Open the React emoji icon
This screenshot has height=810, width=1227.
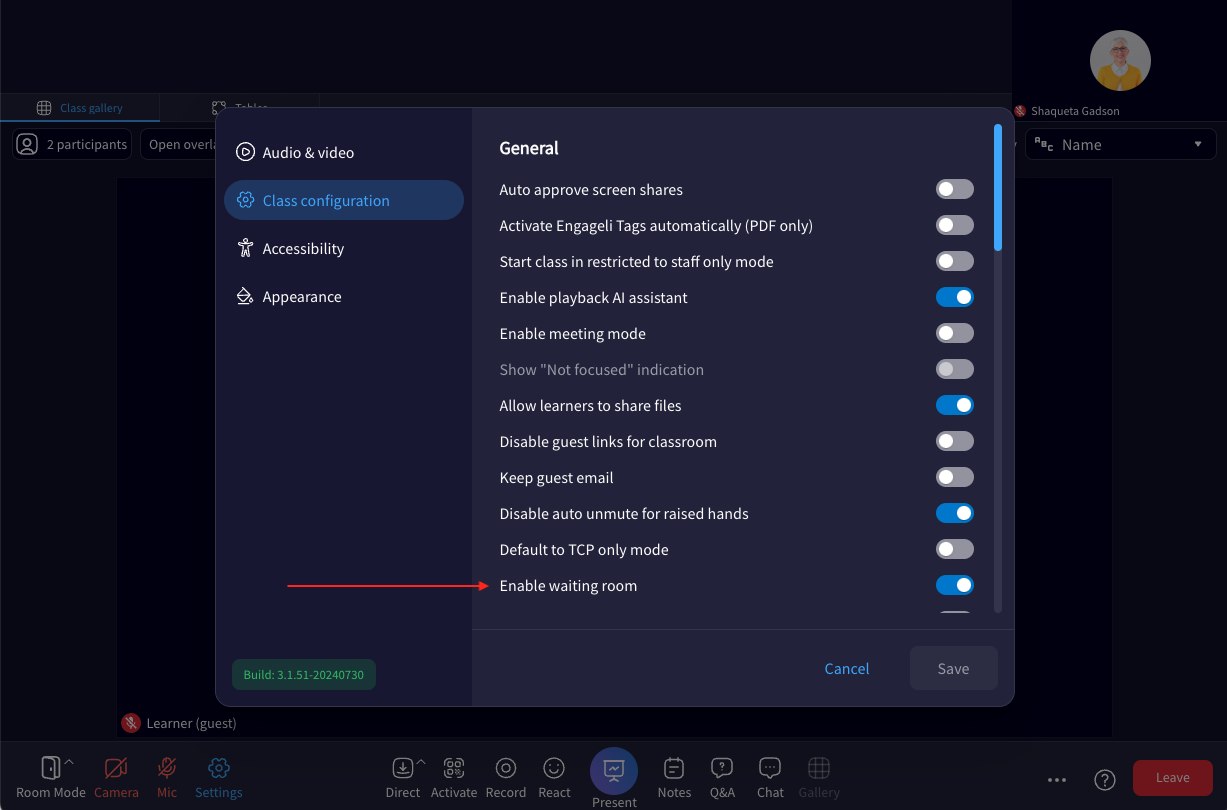point(554,768)
